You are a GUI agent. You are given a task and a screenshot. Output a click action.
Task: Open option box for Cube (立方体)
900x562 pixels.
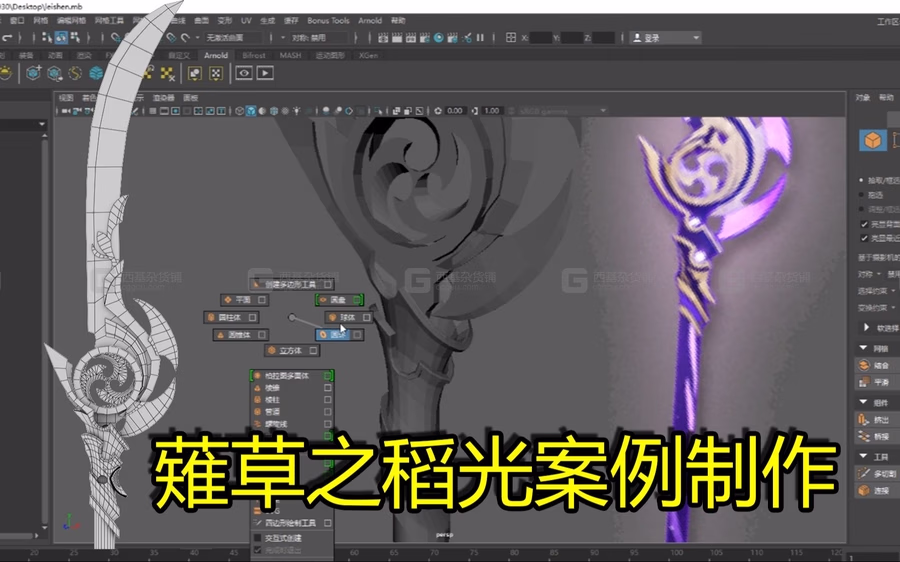point(313,350)
